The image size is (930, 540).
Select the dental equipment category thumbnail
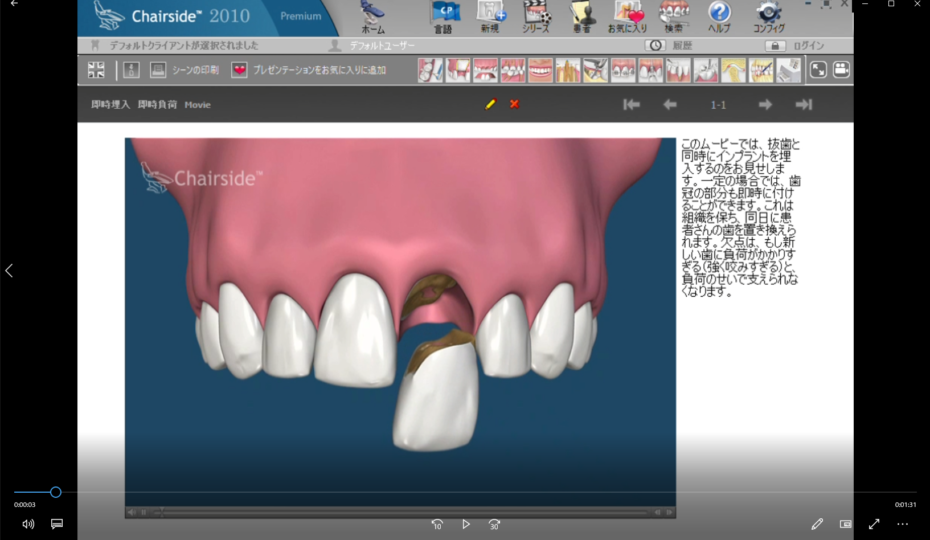789,70
